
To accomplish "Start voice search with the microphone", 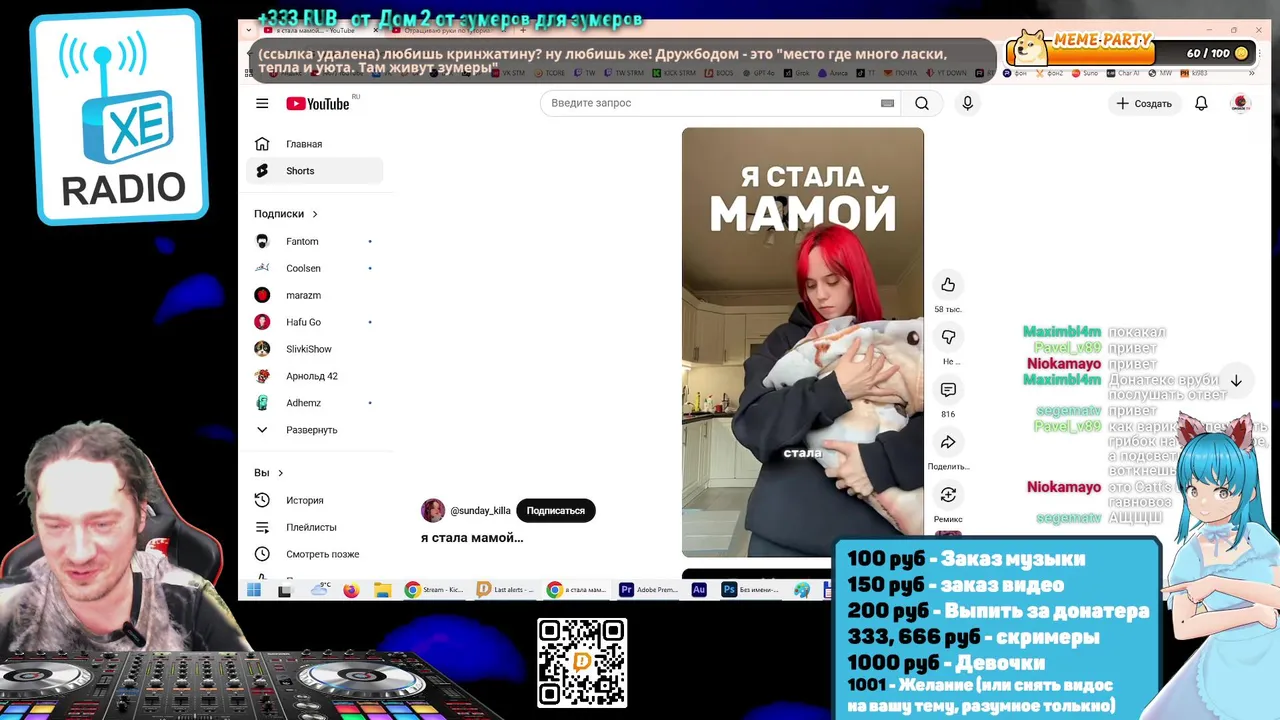I will [x=967, y=103].
